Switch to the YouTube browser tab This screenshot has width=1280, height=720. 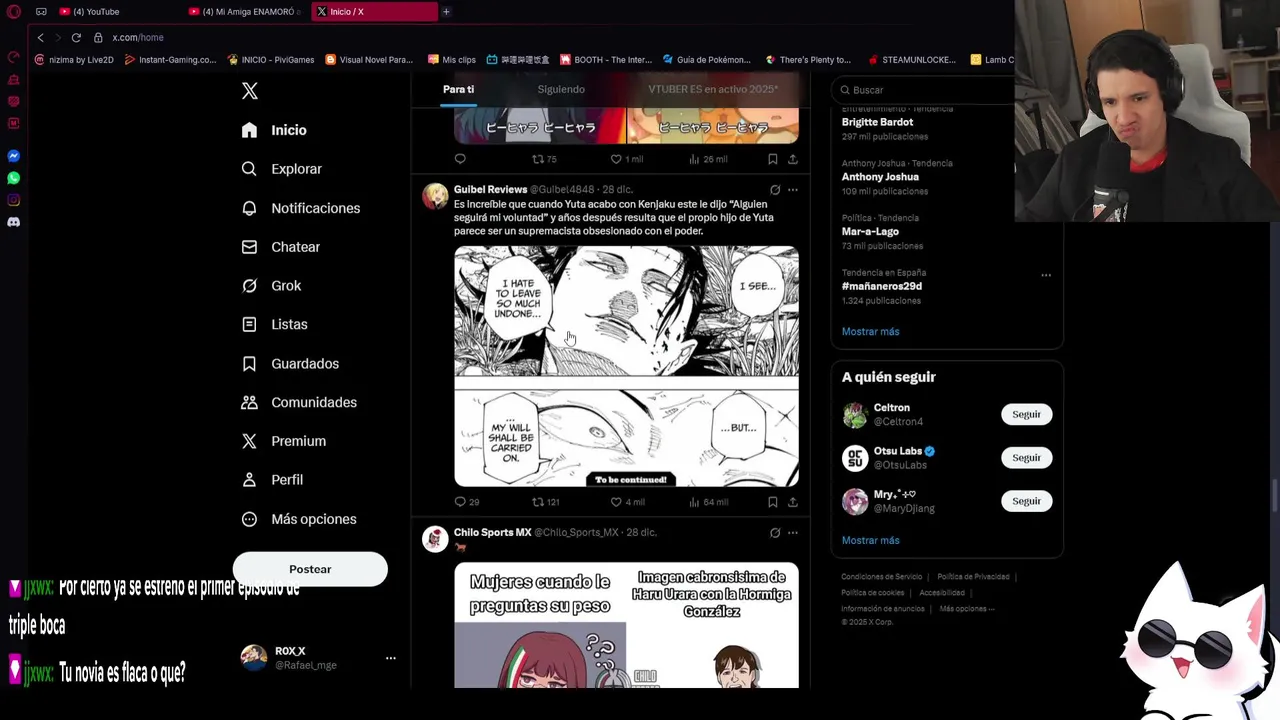point(116,12)
